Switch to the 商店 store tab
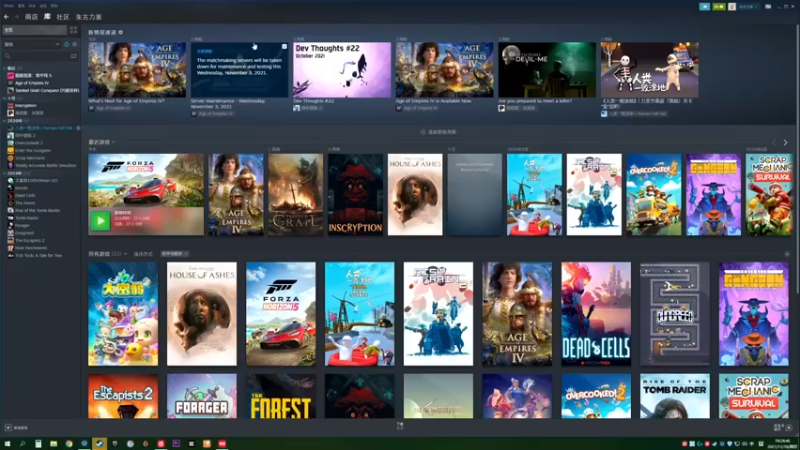 point(31,17)
